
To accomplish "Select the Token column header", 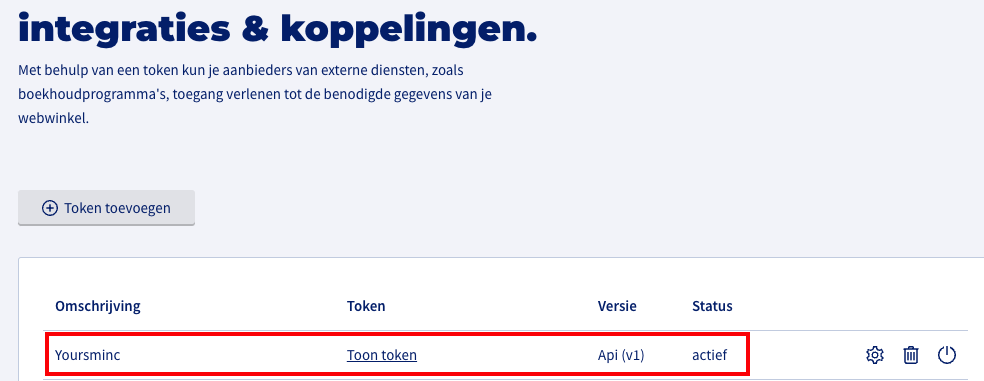I will coord(366,306).
